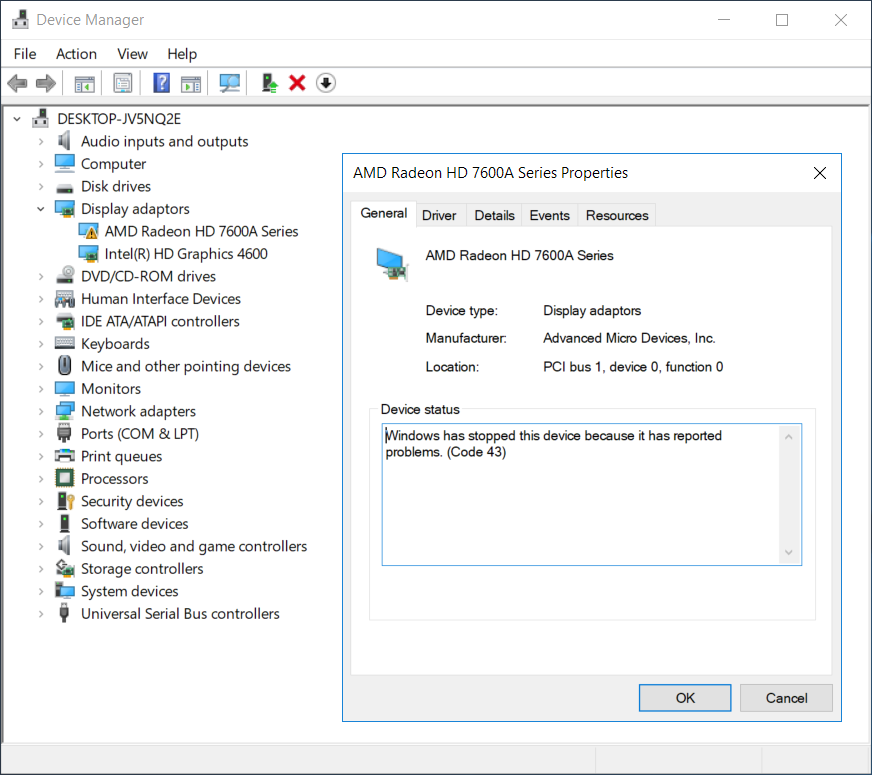The height and width of the screenshot is (775, 872).
Task: Click the Human Interface Devices icon
Action: tap(65, 299)
